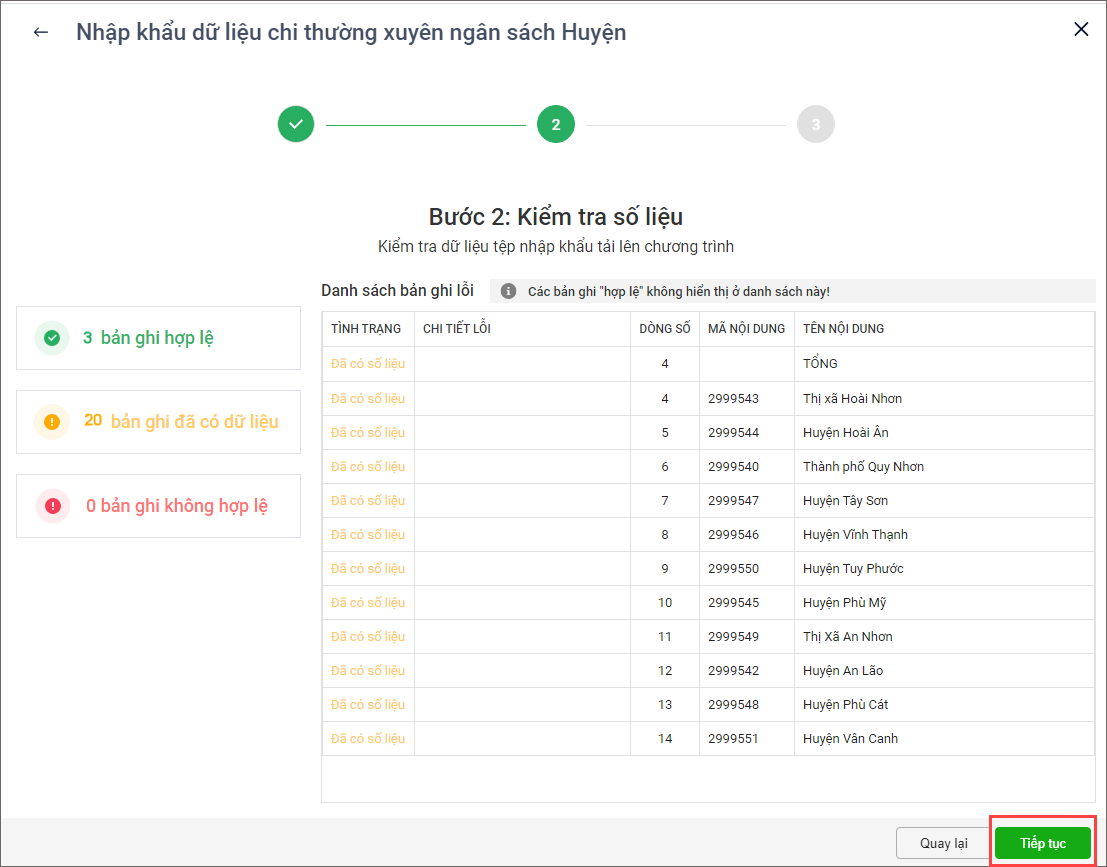1107x867 pixels.
Task: Click the orange existing data warning icon
Action: (x=52, y=421)
